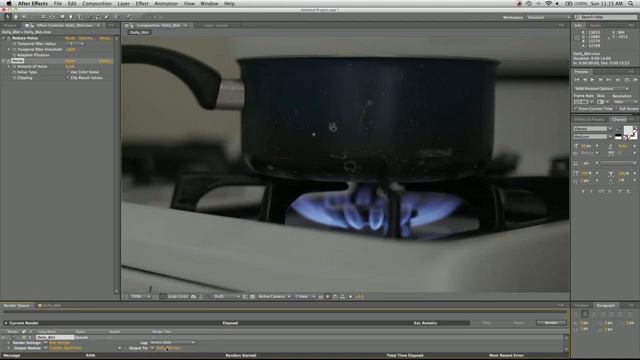This screenshot has width=640, height=360.
Task: Open Resolution dropdown in Preview panel
Action: 624,102
